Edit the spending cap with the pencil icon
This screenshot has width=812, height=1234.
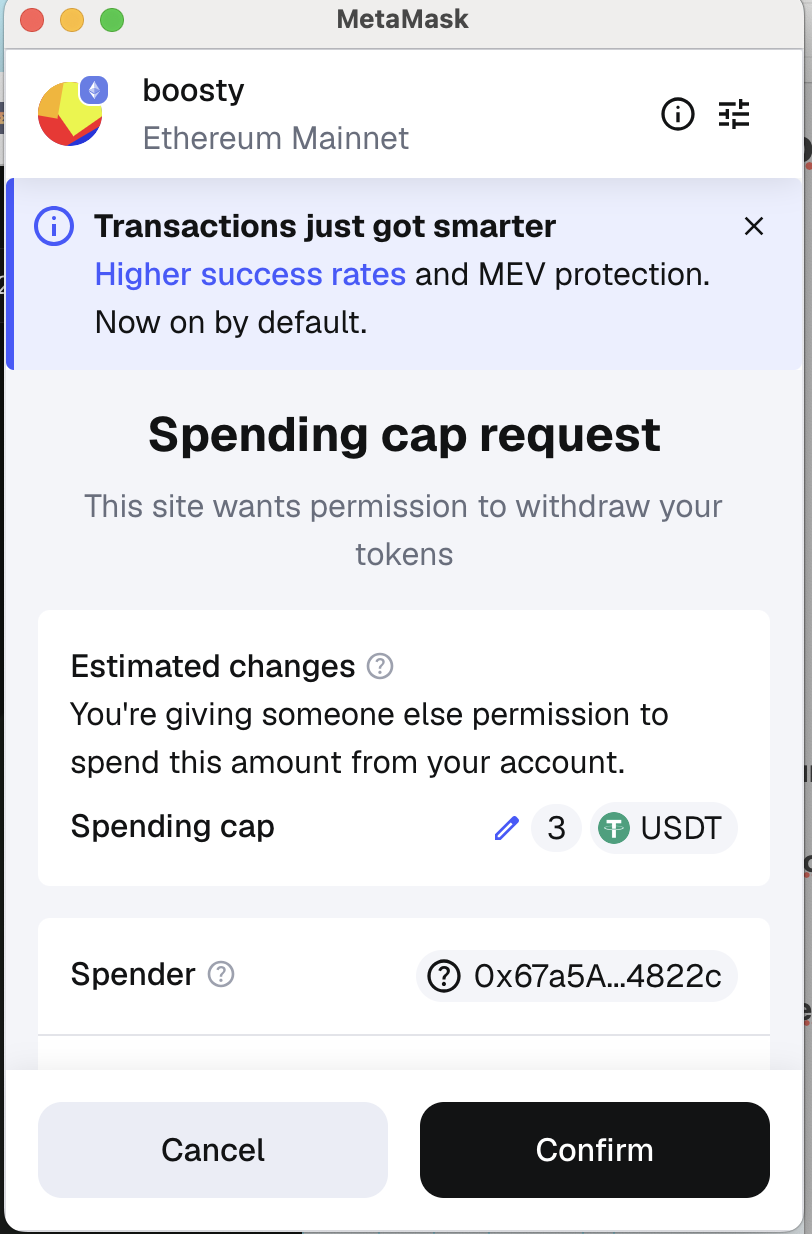pos(507,828)
